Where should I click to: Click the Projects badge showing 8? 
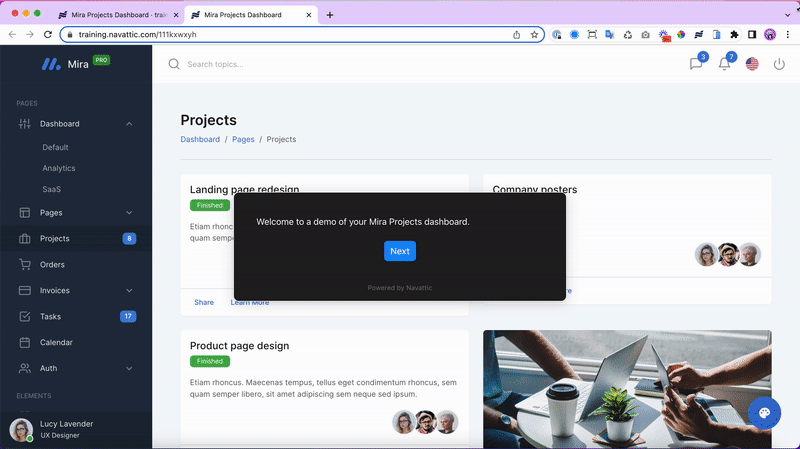[x=129, y=239]
